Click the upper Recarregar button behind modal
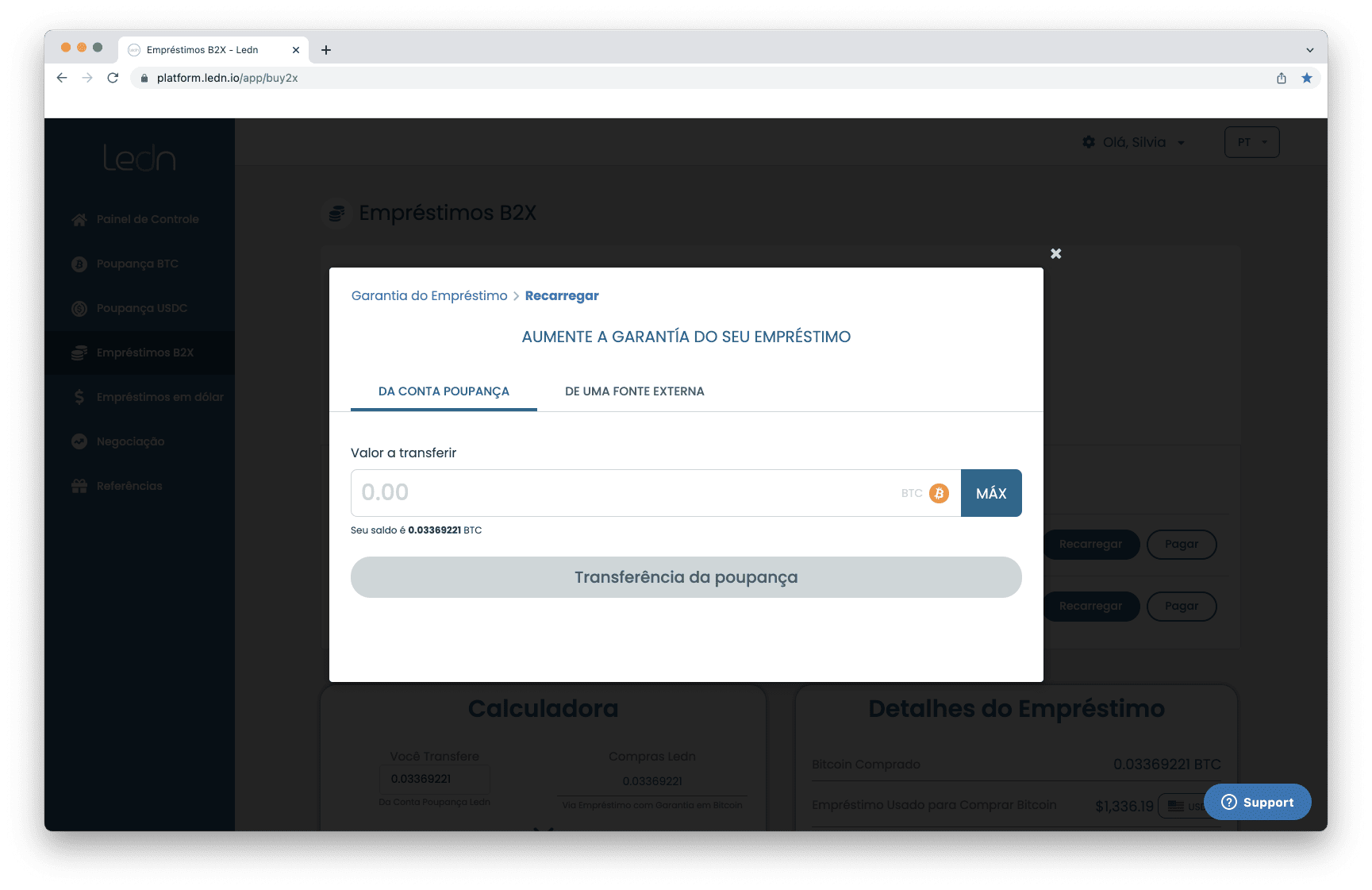This screenshot has width=1372, height=890. [x=1091, y=544]
